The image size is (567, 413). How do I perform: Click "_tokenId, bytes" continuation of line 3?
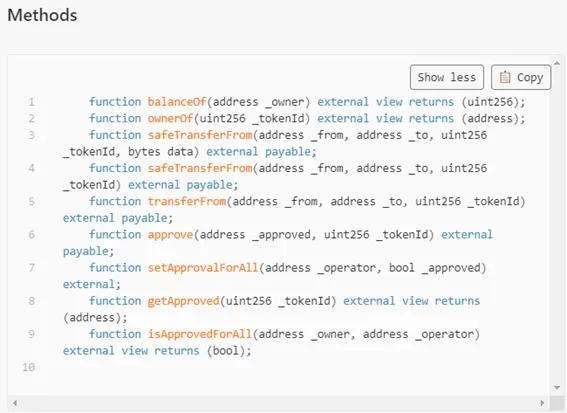coord(112,152)
